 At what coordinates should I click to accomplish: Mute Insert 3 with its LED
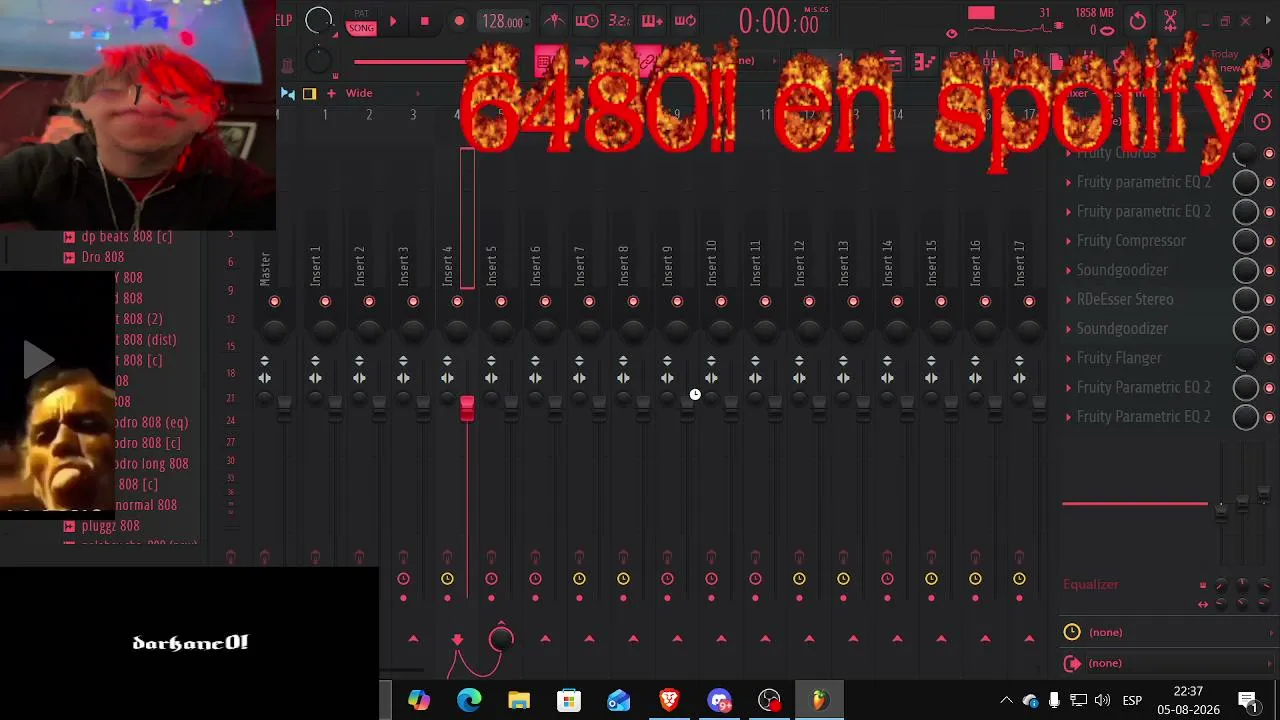413,302
